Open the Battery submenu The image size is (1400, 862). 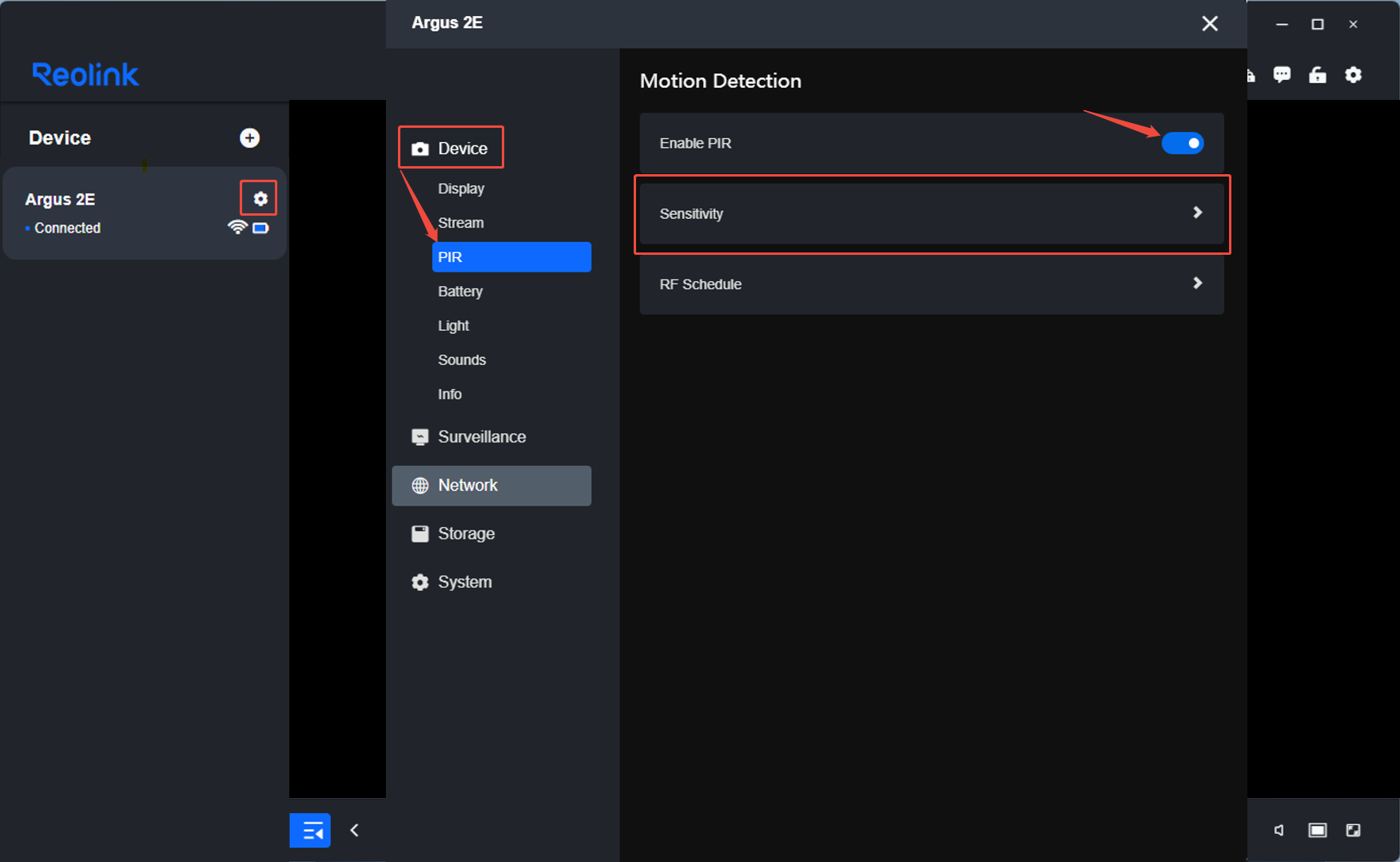pos(460,292)
